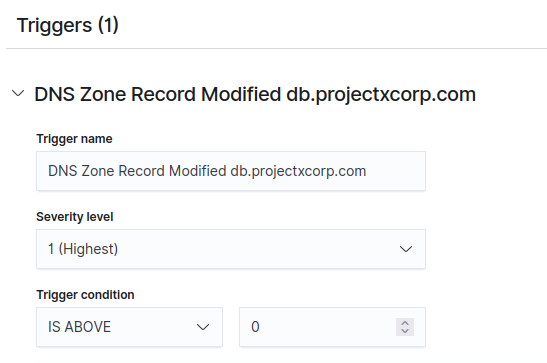Click the DNS Zone Record Modified heading title

point(255,94)
